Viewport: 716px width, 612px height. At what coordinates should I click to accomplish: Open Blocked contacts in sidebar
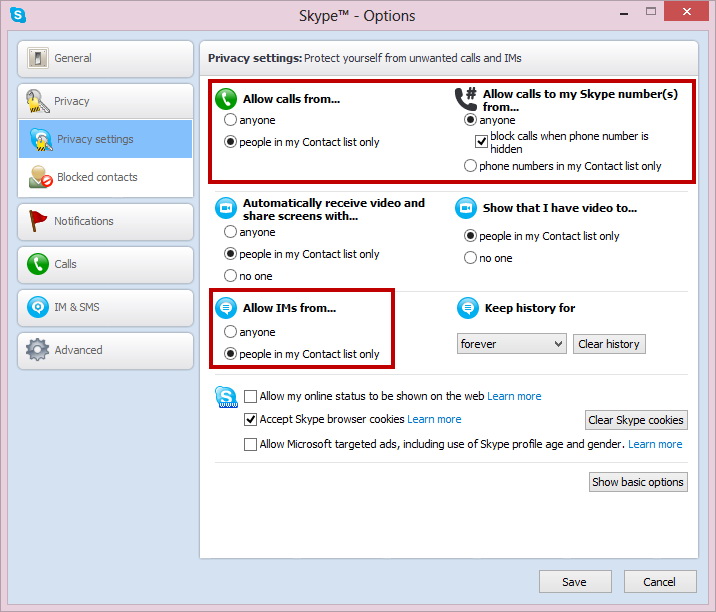point(105,177)
